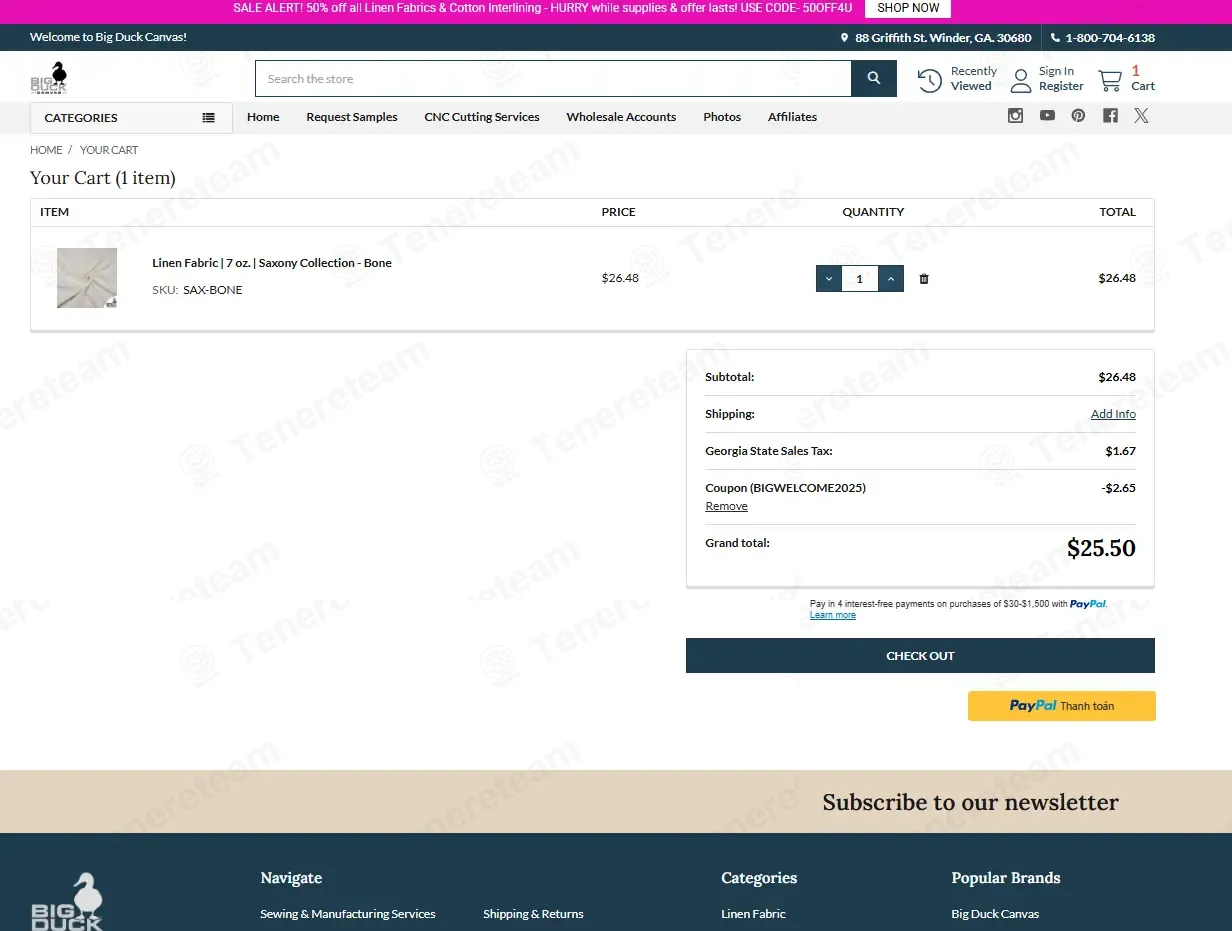Image resolution: width=1232 pixels, height=931 pixels.
Task: Open footer Sewing & Manufacturing Services link
Action: 348,914
